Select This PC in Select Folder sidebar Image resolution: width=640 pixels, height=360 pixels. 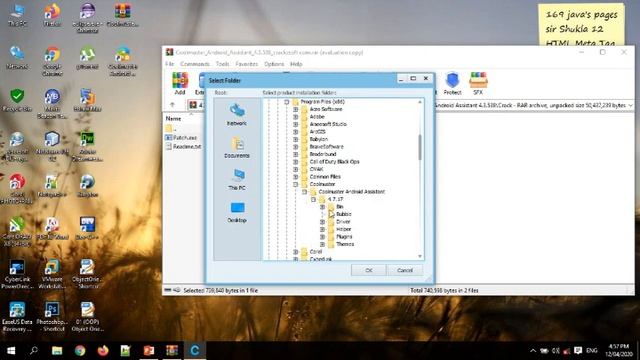pos(237,180)
